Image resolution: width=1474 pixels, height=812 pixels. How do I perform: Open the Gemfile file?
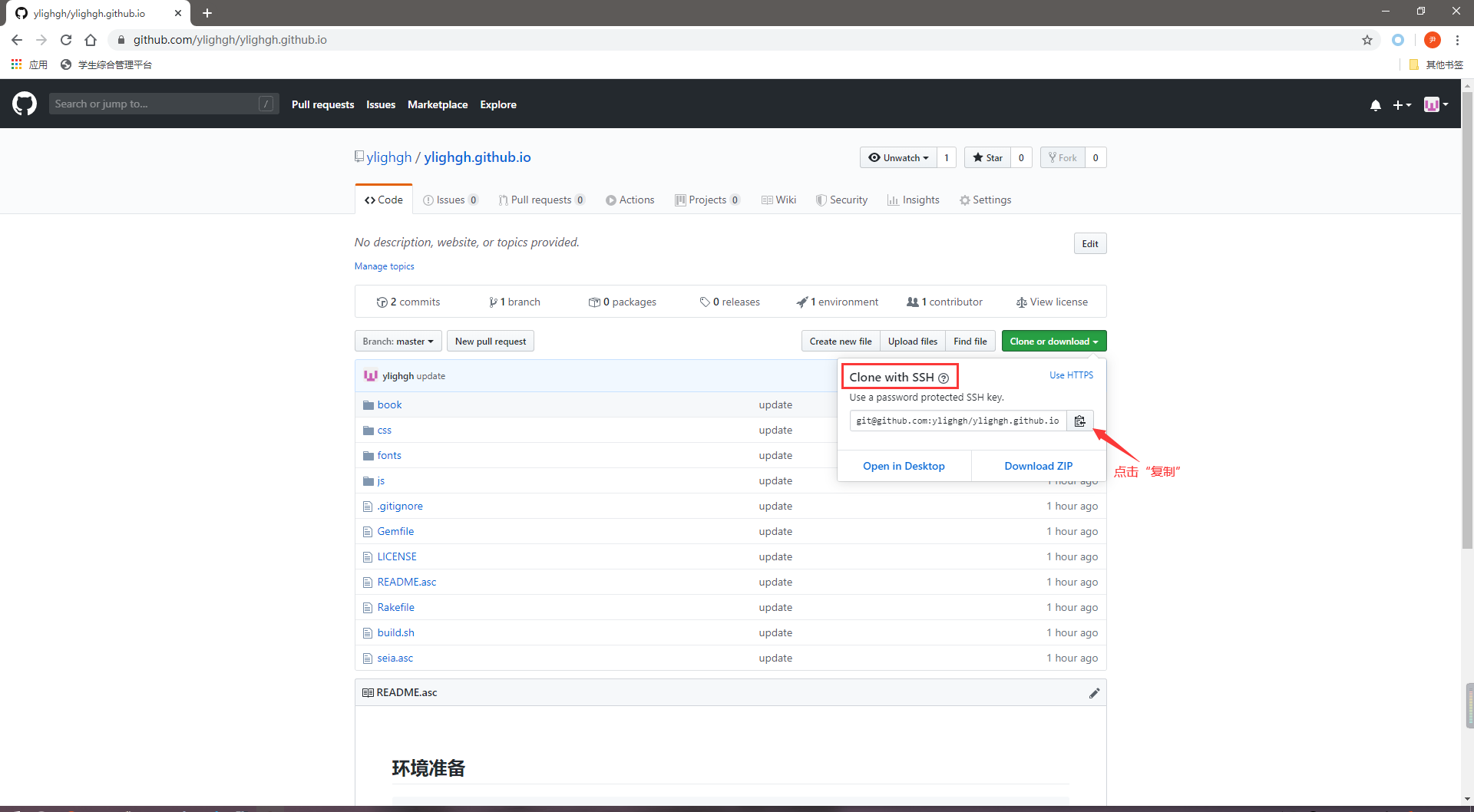(395, 531)
